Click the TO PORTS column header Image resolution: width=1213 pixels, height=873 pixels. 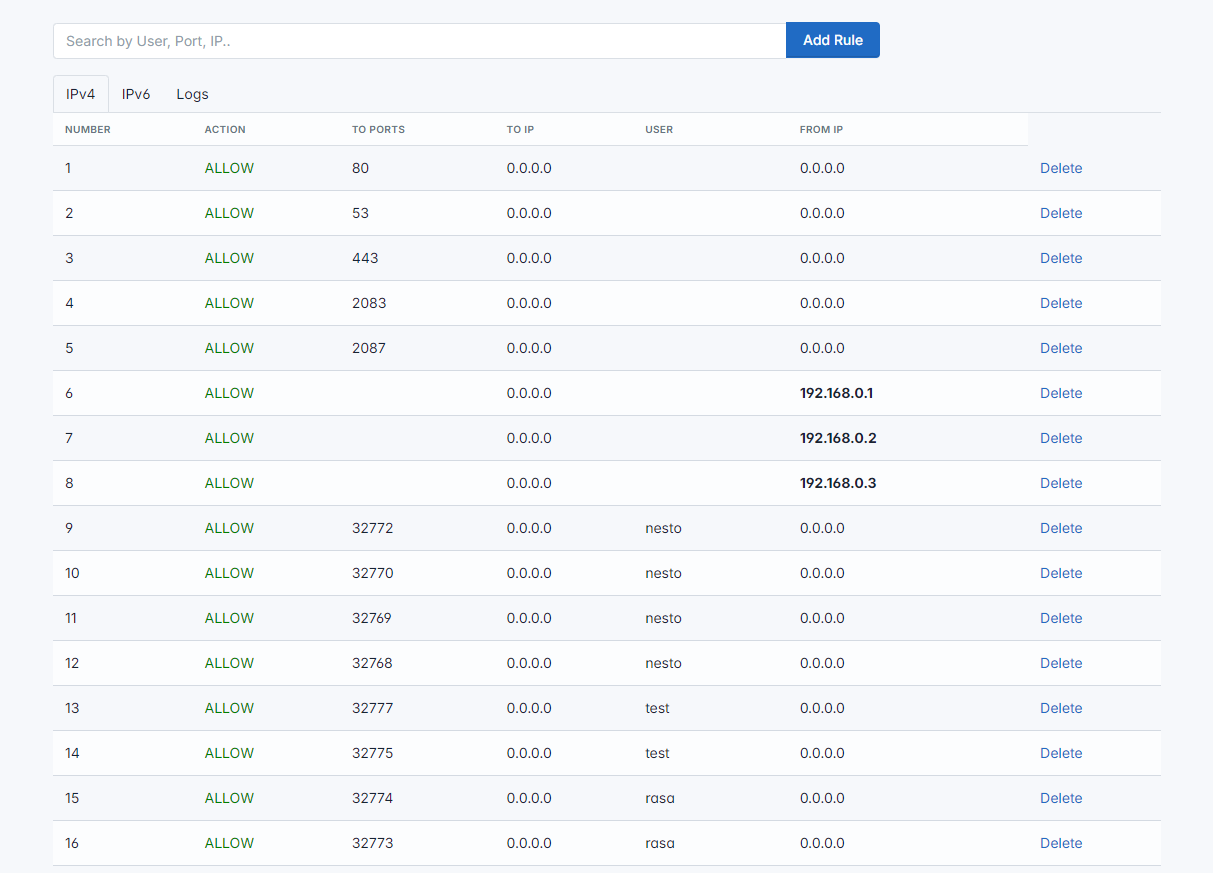378,130
